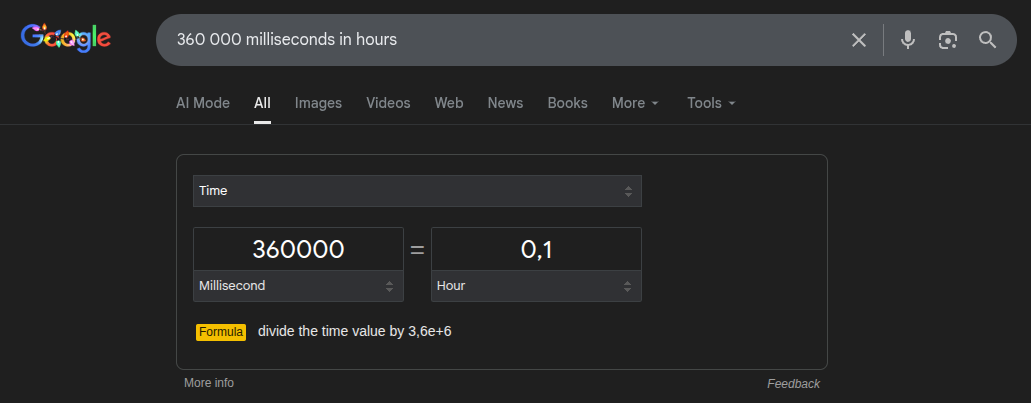Screen dimensions: 1031x403
Task: Click the magnifying glass search icon
Action: click(988, 40)
